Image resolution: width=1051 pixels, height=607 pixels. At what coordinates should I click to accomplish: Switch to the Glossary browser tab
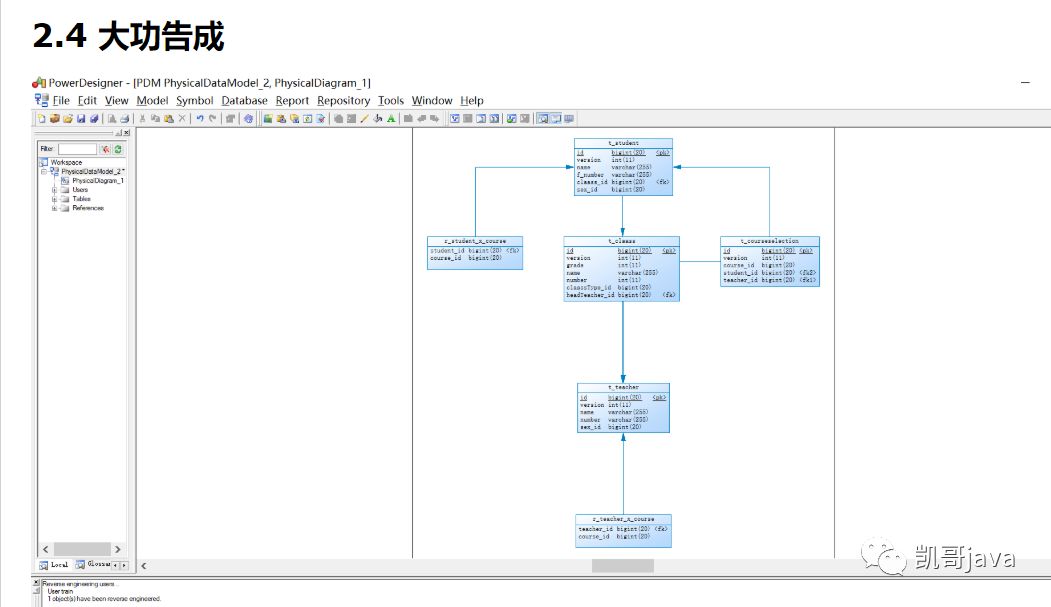tap(92, 565)
